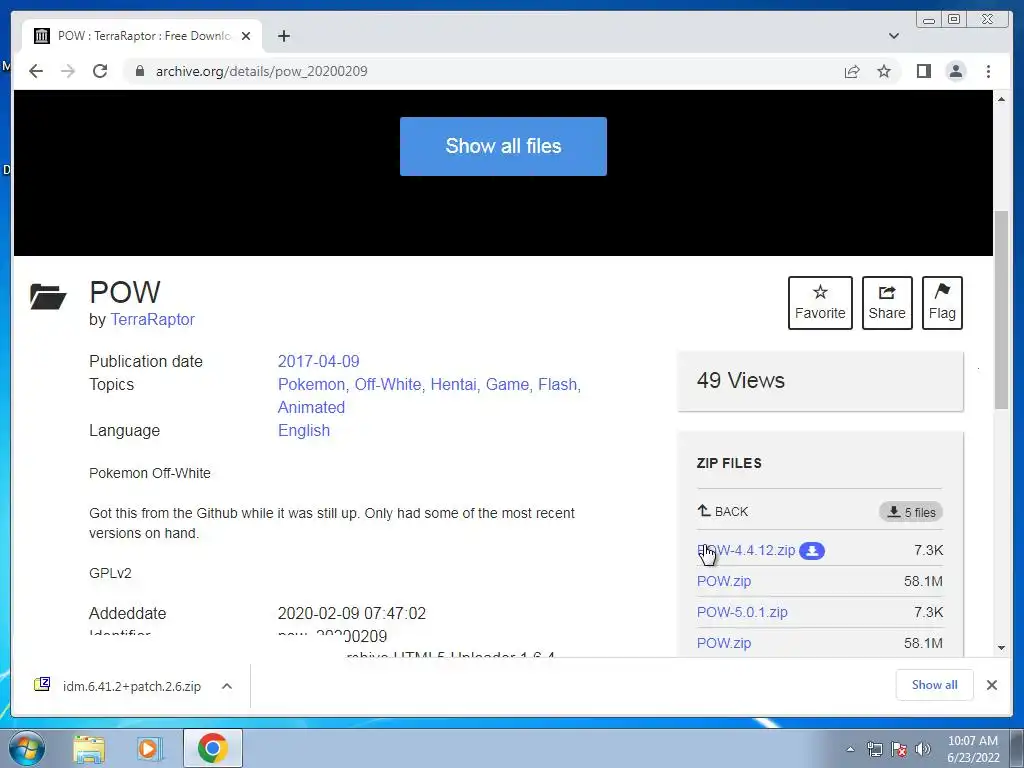Click the 5 files download badge

pyautogui.click(x=911, y=512)
